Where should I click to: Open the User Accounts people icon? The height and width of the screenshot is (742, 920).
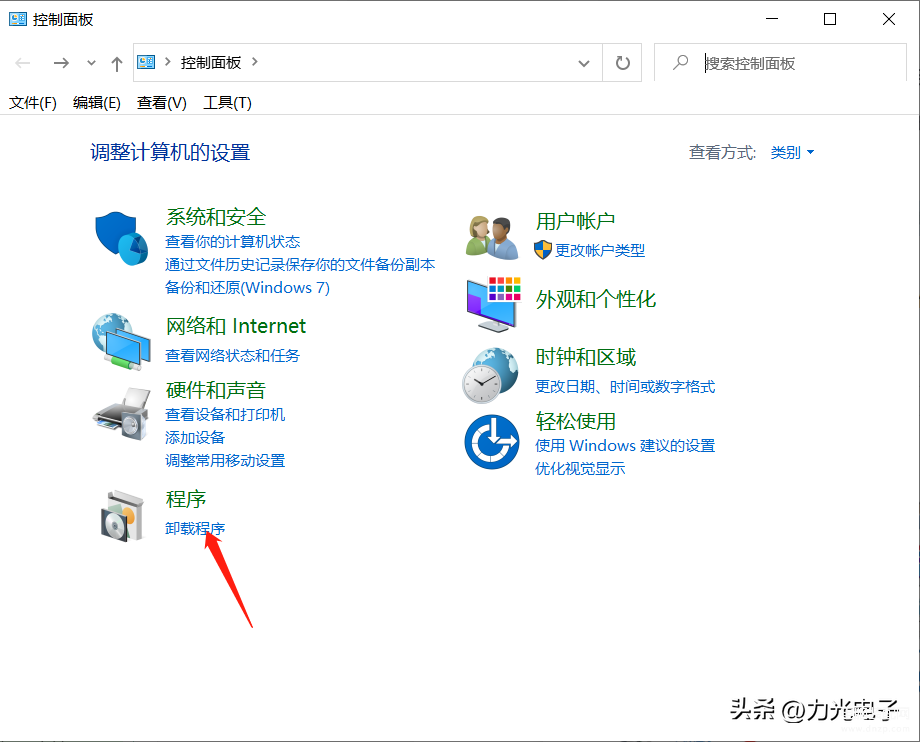[x=492, y=238]
